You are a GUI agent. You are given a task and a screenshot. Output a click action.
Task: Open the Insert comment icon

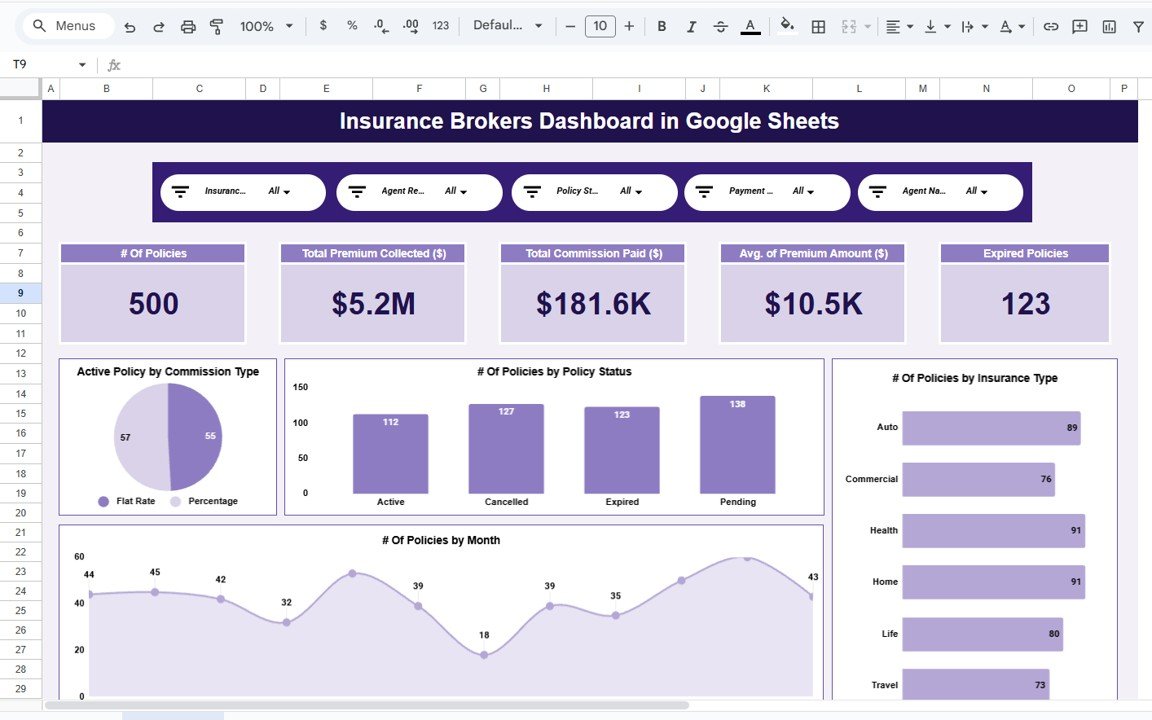(1079, 26)
